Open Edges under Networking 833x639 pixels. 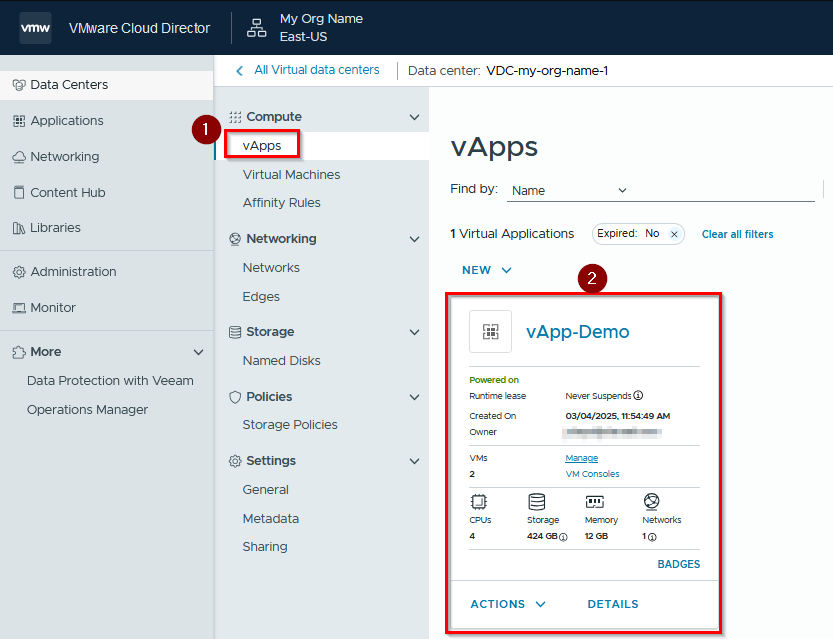tap(261, 296)
